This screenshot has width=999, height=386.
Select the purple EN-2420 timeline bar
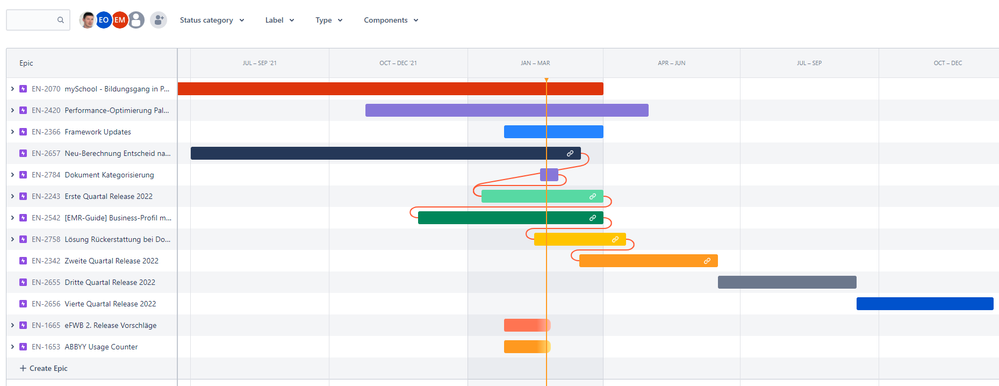507,110
